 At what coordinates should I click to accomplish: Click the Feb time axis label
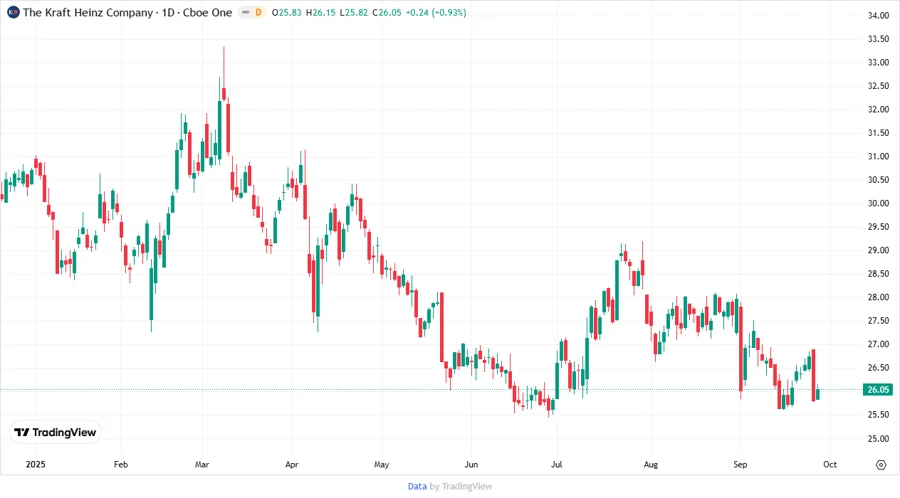click(x=121, y=464)
